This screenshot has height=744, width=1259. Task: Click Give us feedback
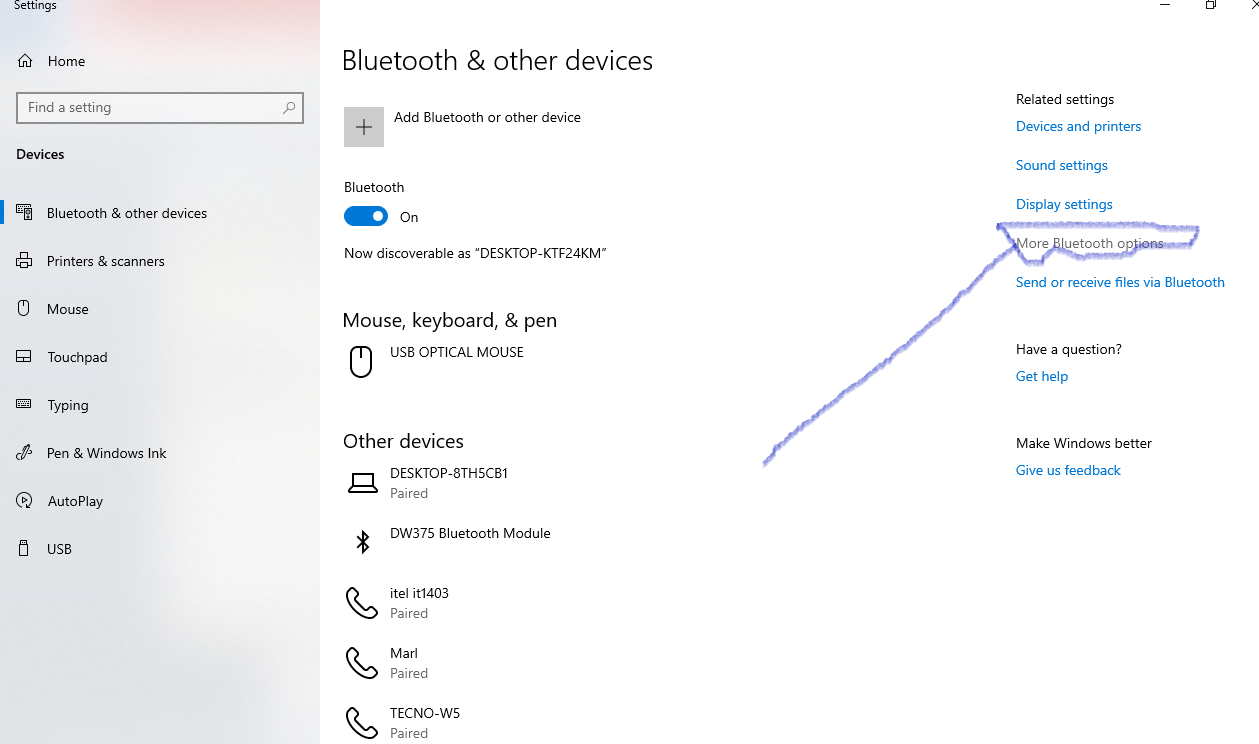point(1068,470)
